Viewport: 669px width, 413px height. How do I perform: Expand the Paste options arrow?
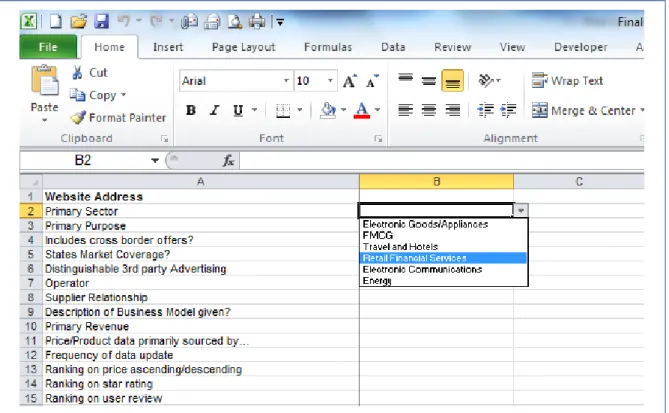(x=44, y=120)
